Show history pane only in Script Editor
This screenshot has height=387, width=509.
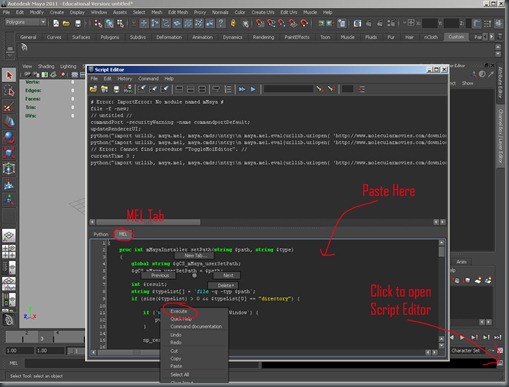(179, 89)
